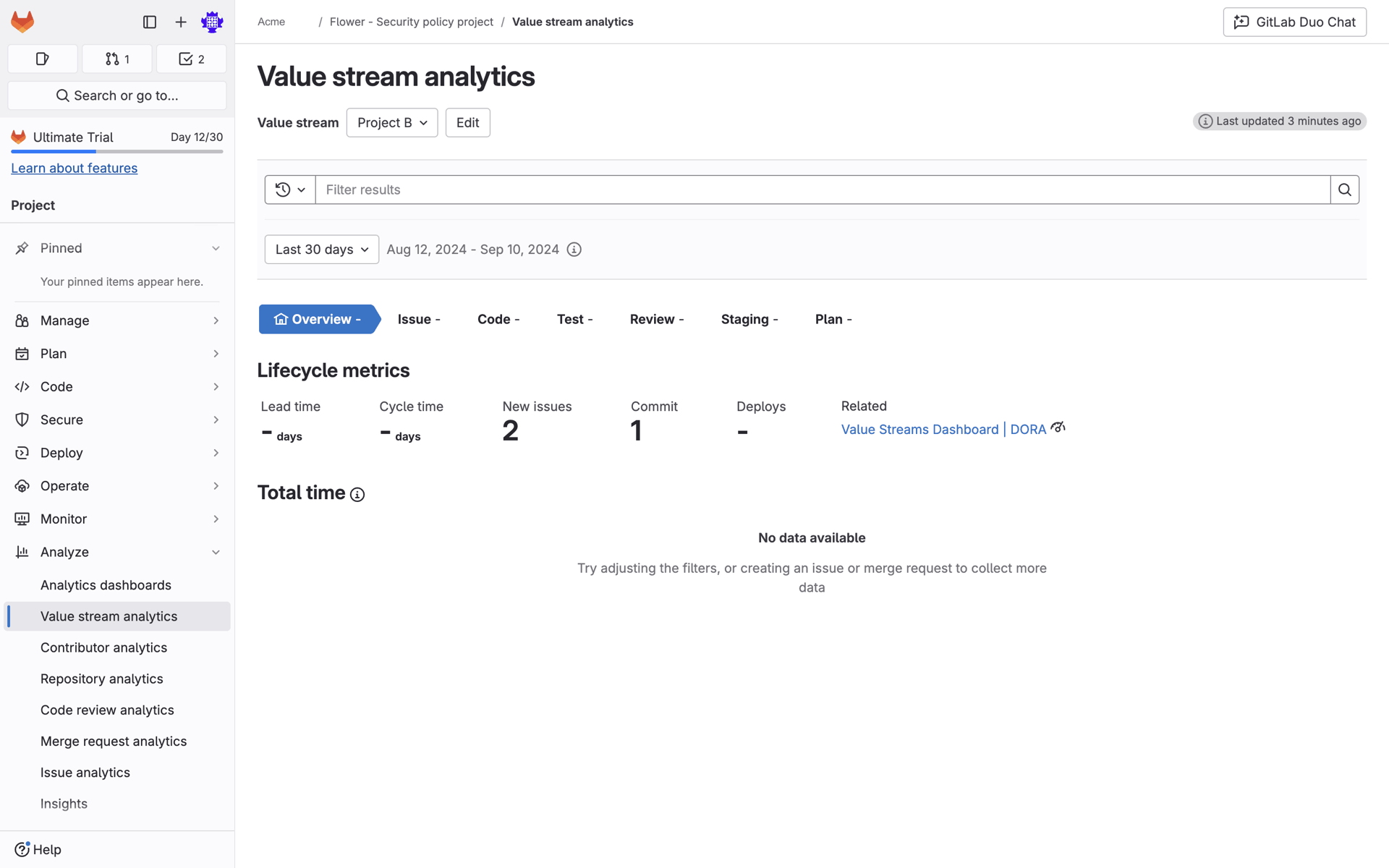
Task: Open the Project B value stream dropdown
Action: pos(392,123)
